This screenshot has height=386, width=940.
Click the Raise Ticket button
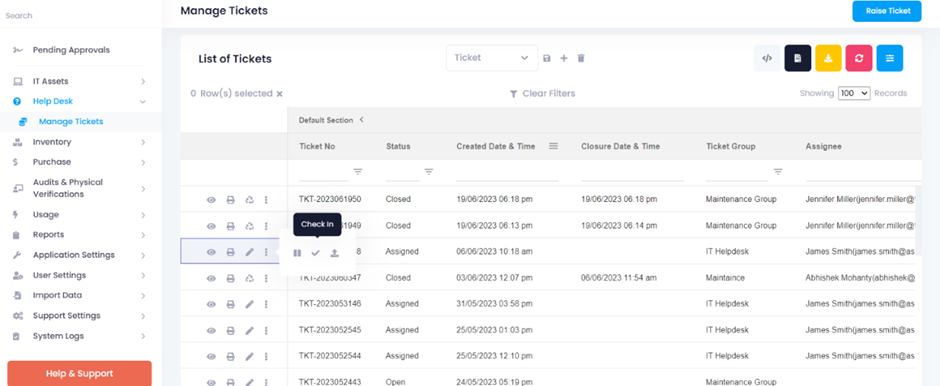tap(887, 11)
